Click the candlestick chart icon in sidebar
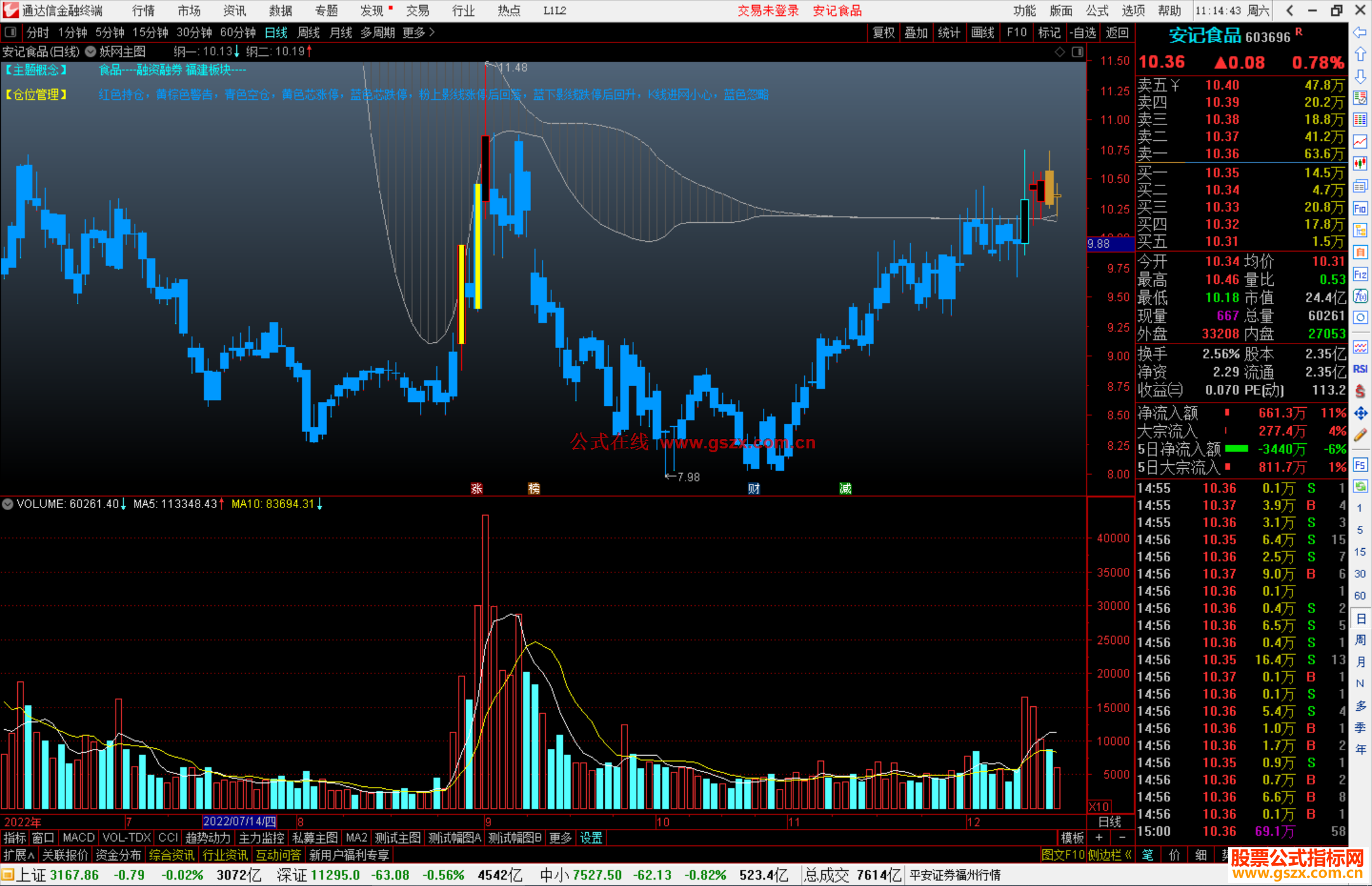This screenshot has width=1372, height=886. pyautogui.click(x=1360, y=164)
